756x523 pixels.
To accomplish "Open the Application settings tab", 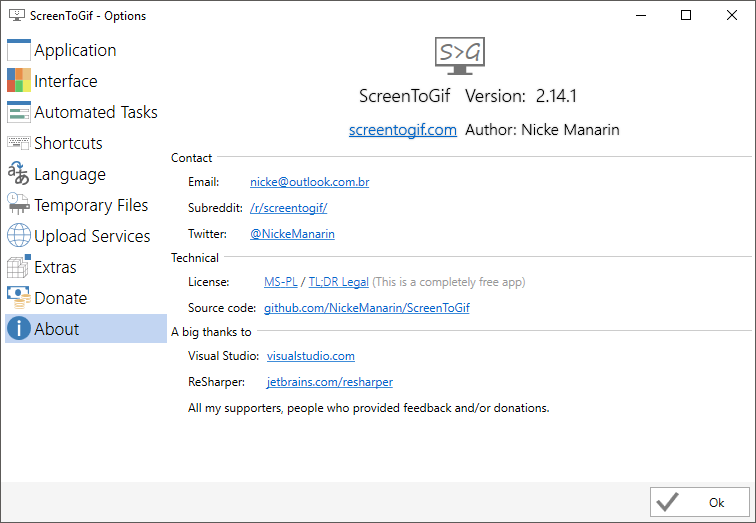I will pos(86,50).
